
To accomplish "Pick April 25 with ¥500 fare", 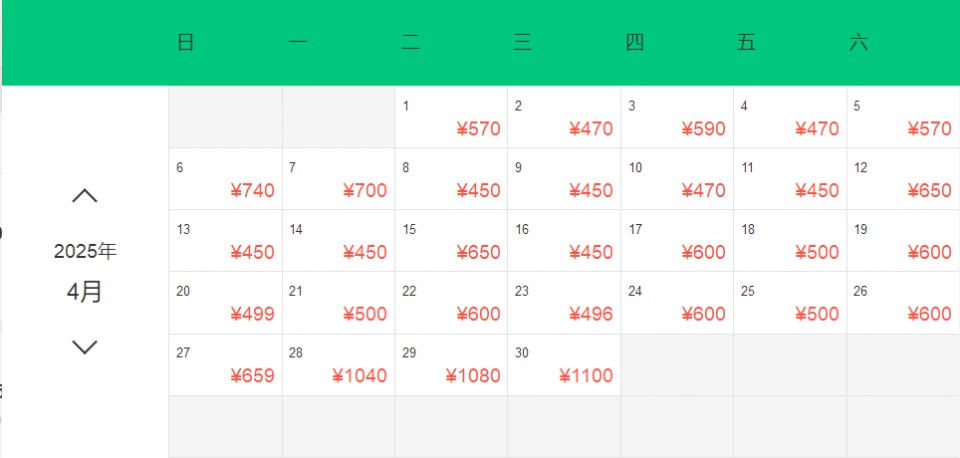I will pyautogui.click(x=790, y=303).
